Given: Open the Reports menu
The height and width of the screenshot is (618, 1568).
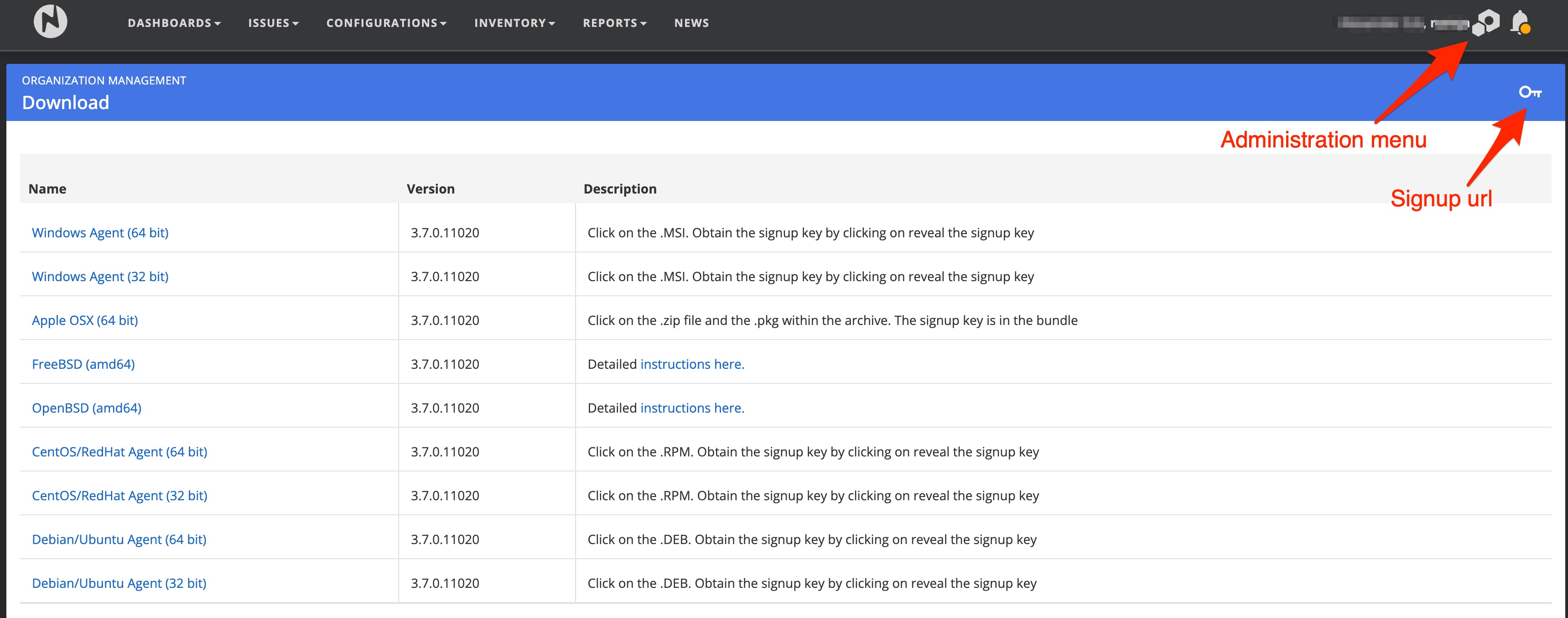Looking at the screenshot, I should coord(614,23).
